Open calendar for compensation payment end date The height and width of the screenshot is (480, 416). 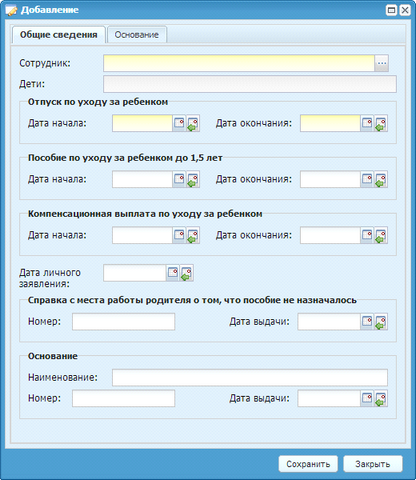point(367,236)
